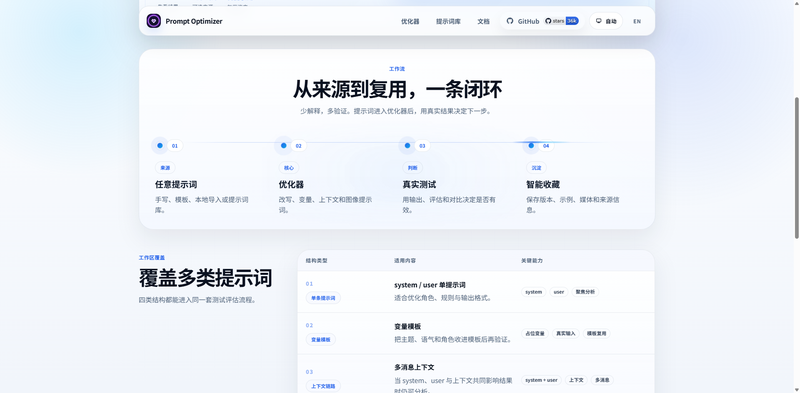
Task: Click the 关键能力 column header
Action: point(532,260)
